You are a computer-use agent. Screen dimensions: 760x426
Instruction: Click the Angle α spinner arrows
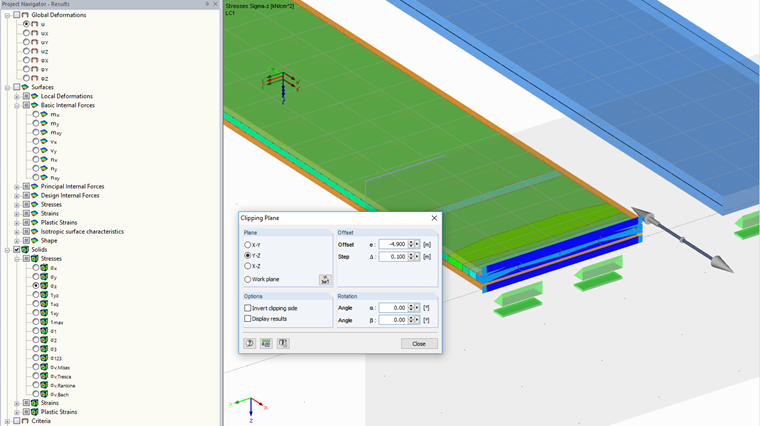click(411, 308)
